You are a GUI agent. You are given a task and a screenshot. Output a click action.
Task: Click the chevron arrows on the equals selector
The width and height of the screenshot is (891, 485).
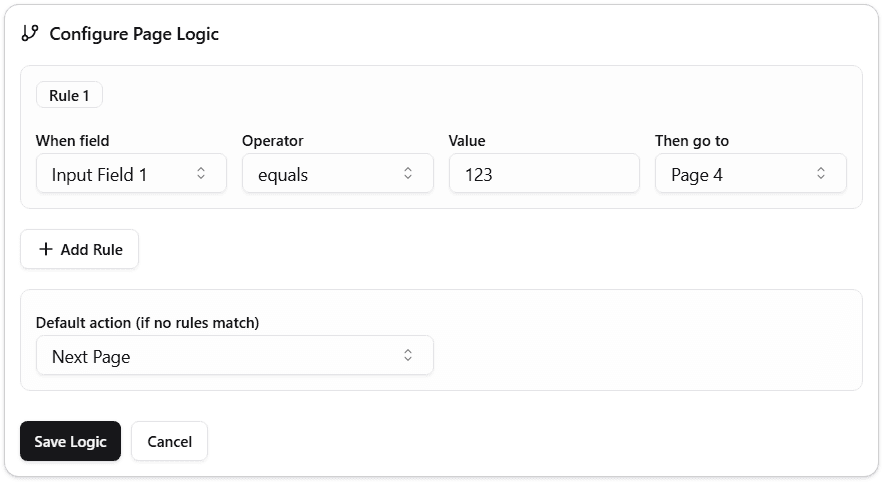point(408,173)
